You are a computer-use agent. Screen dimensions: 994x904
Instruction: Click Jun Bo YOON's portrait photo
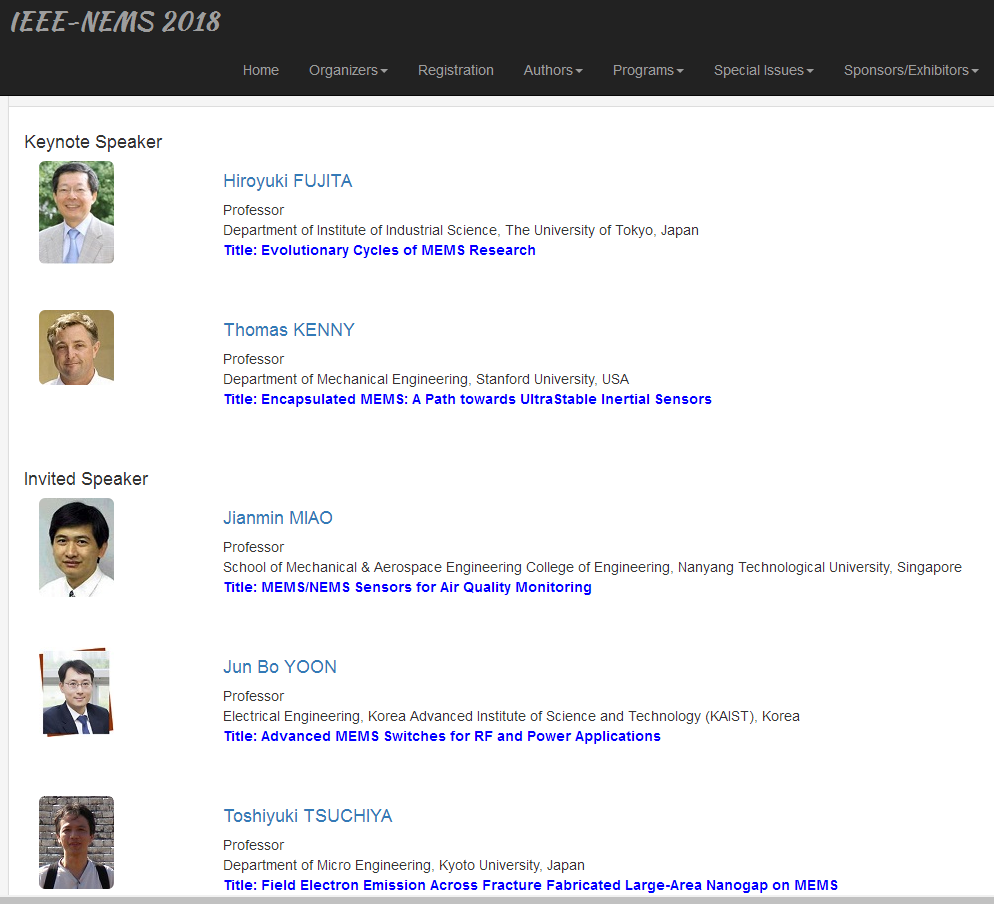(77, 692)
